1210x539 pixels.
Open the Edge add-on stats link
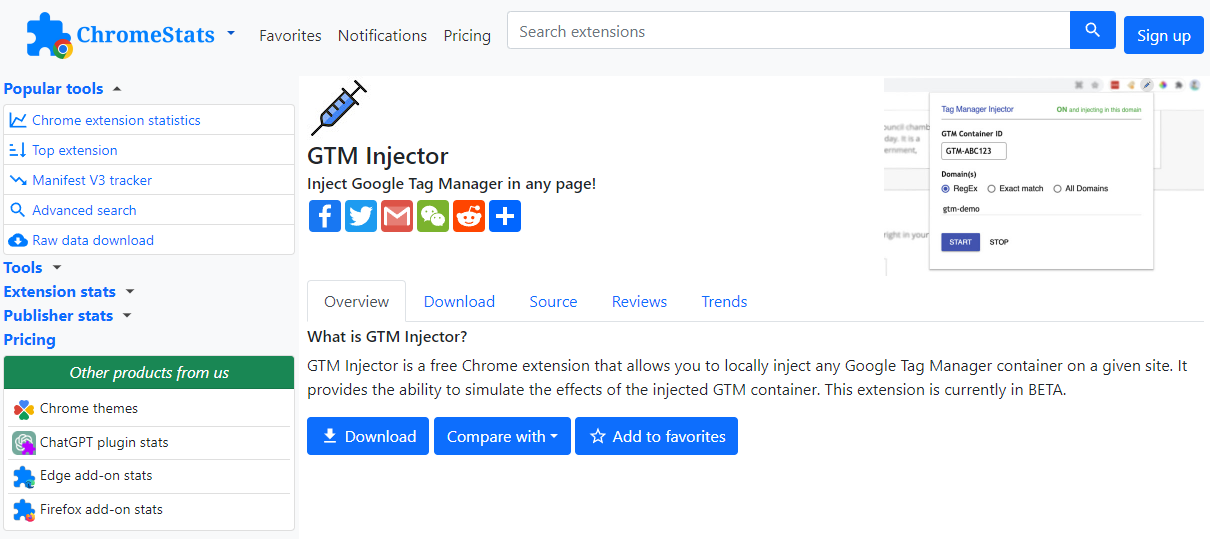96,475
